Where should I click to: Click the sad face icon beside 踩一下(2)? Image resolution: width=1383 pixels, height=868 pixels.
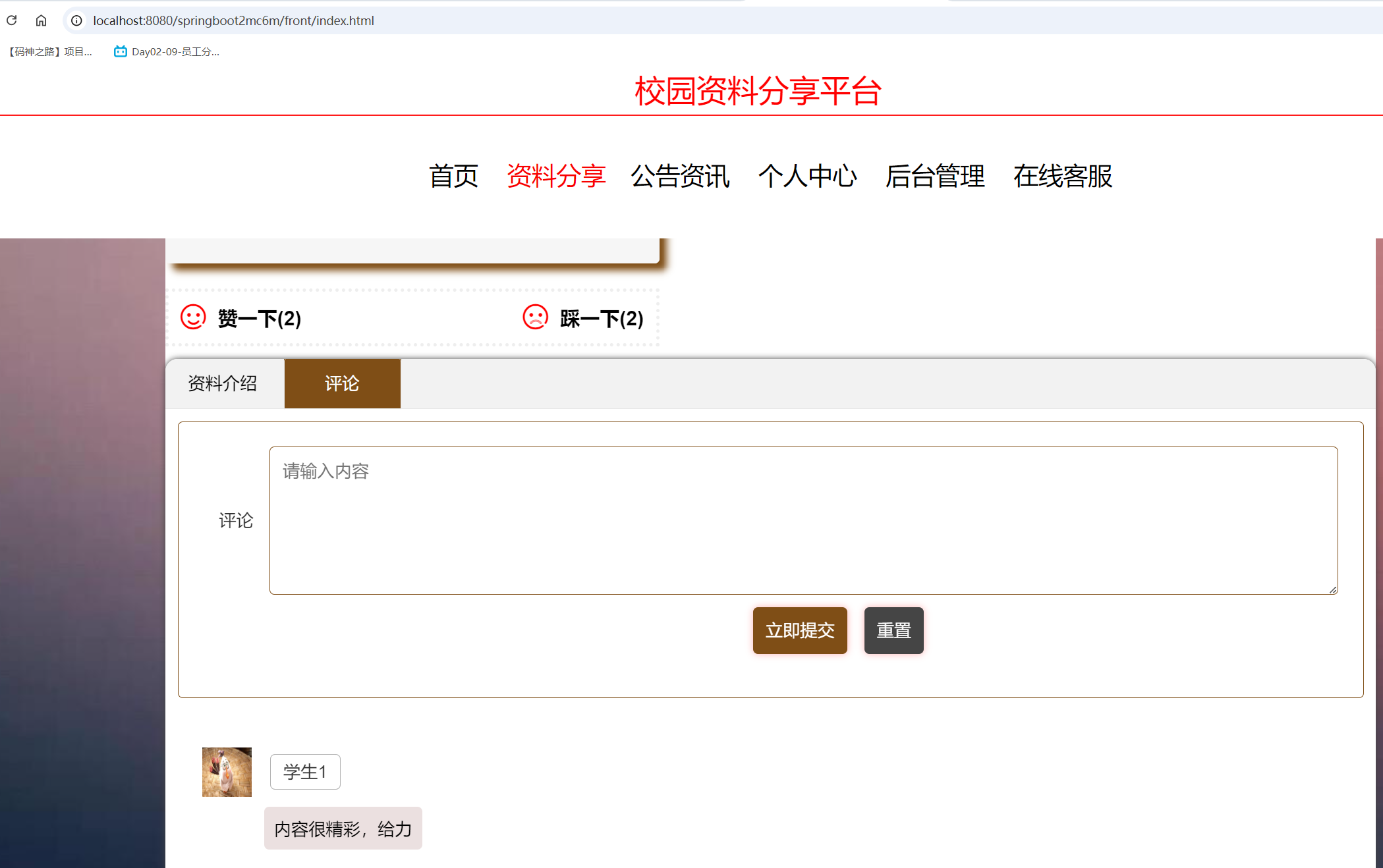tap(535, 317)
